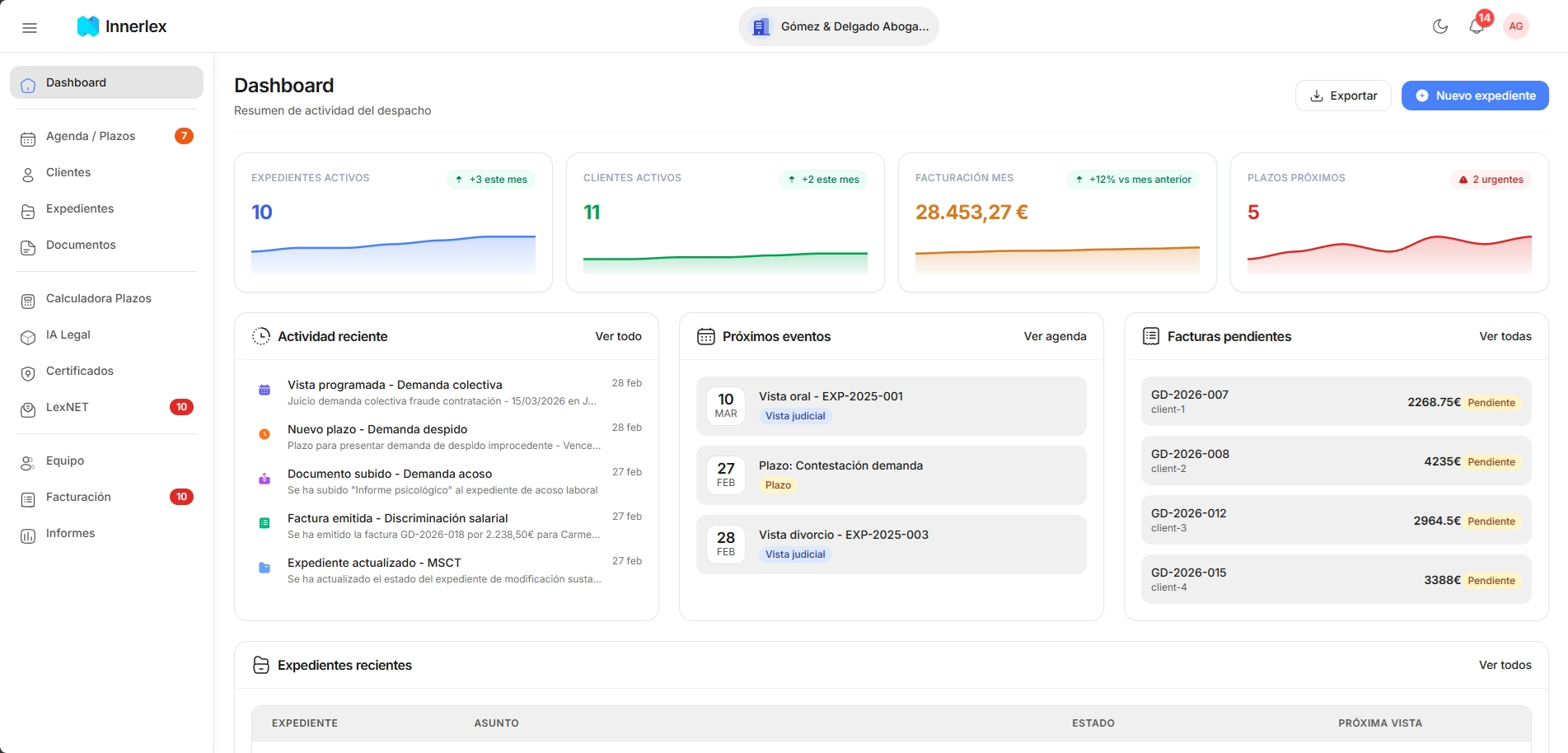
Task: Open the Expedientes Activos card
Action: (x=393, y=222)
